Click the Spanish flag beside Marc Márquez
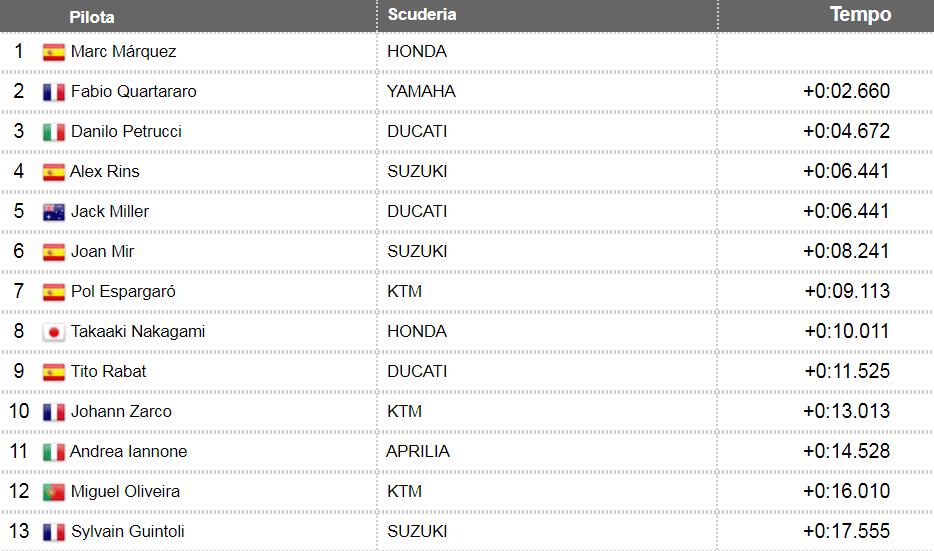934x551 pixels. [x=54, y=52]
